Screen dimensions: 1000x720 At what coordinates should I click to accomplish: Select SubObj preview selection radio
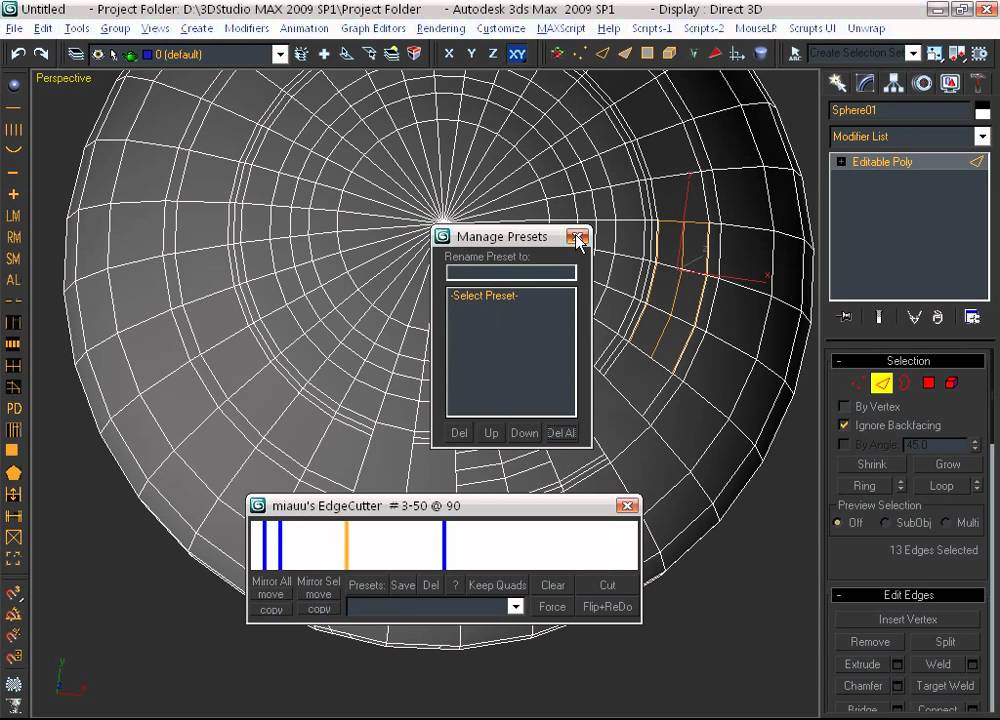885,523
